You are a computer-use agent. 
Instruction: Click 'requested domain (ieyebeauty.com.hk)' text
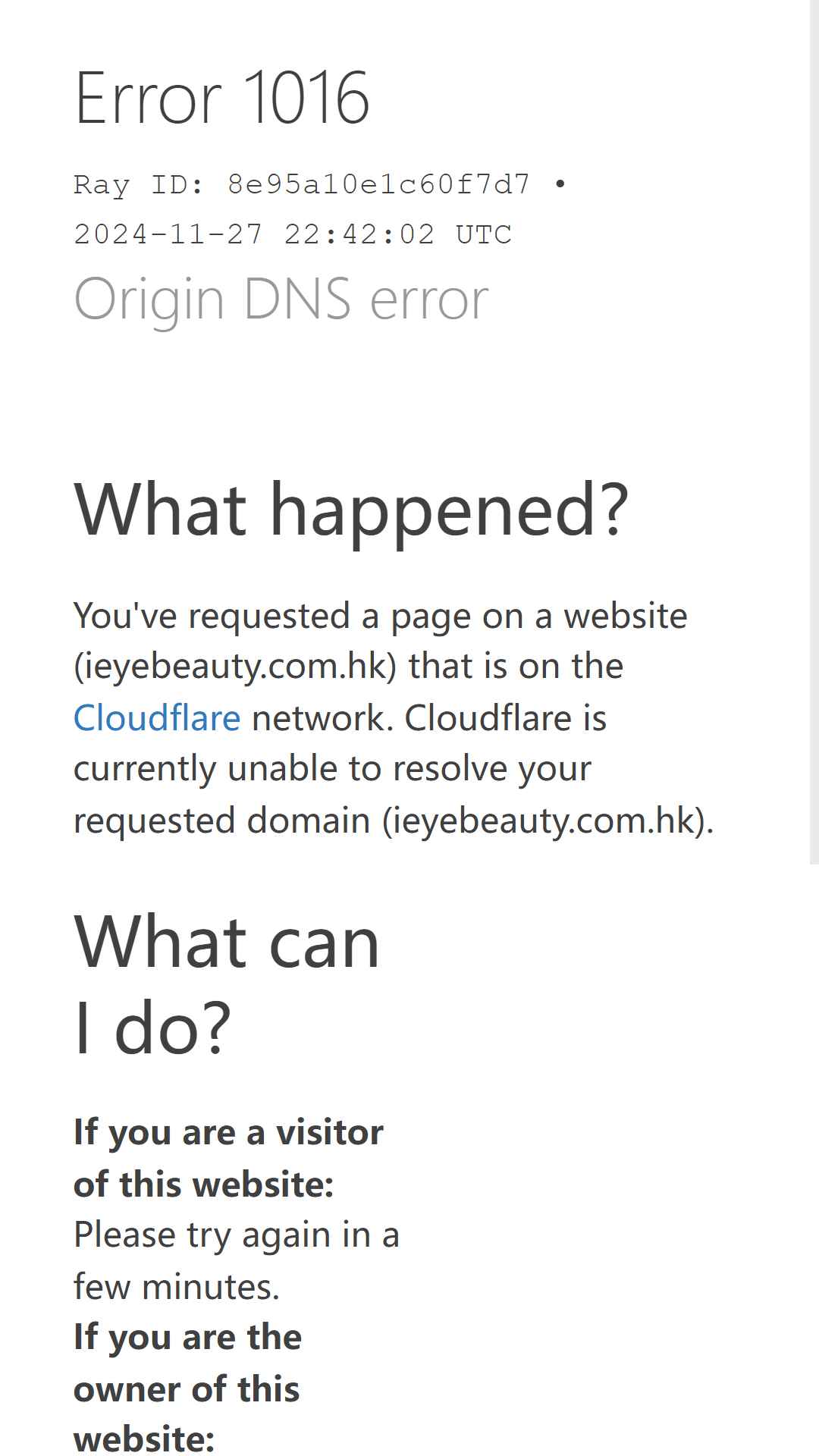(394, 821)
